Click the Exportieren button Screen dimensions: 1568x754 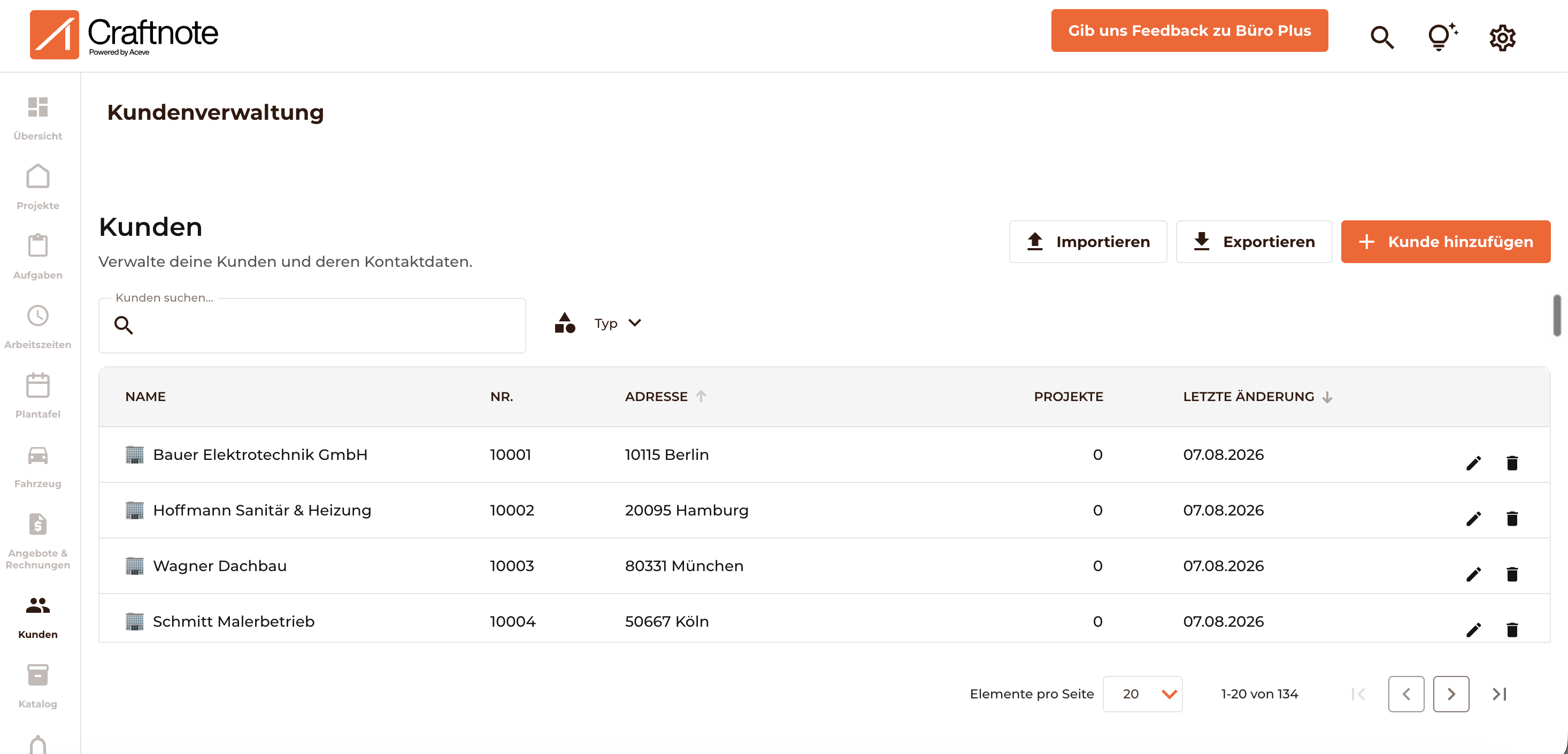point(1254,242)
